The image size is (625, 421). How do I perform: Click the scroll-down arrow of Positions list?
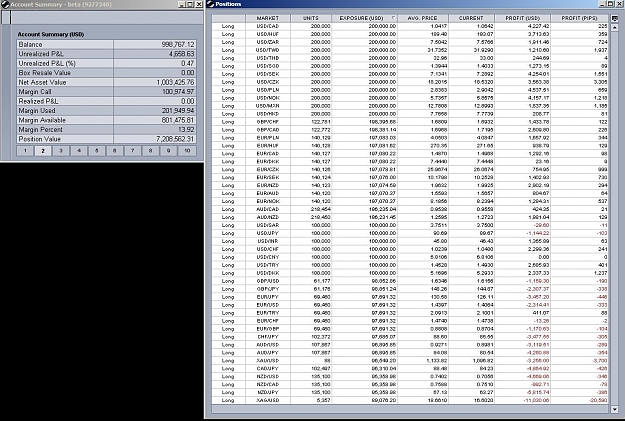point(615,409)
